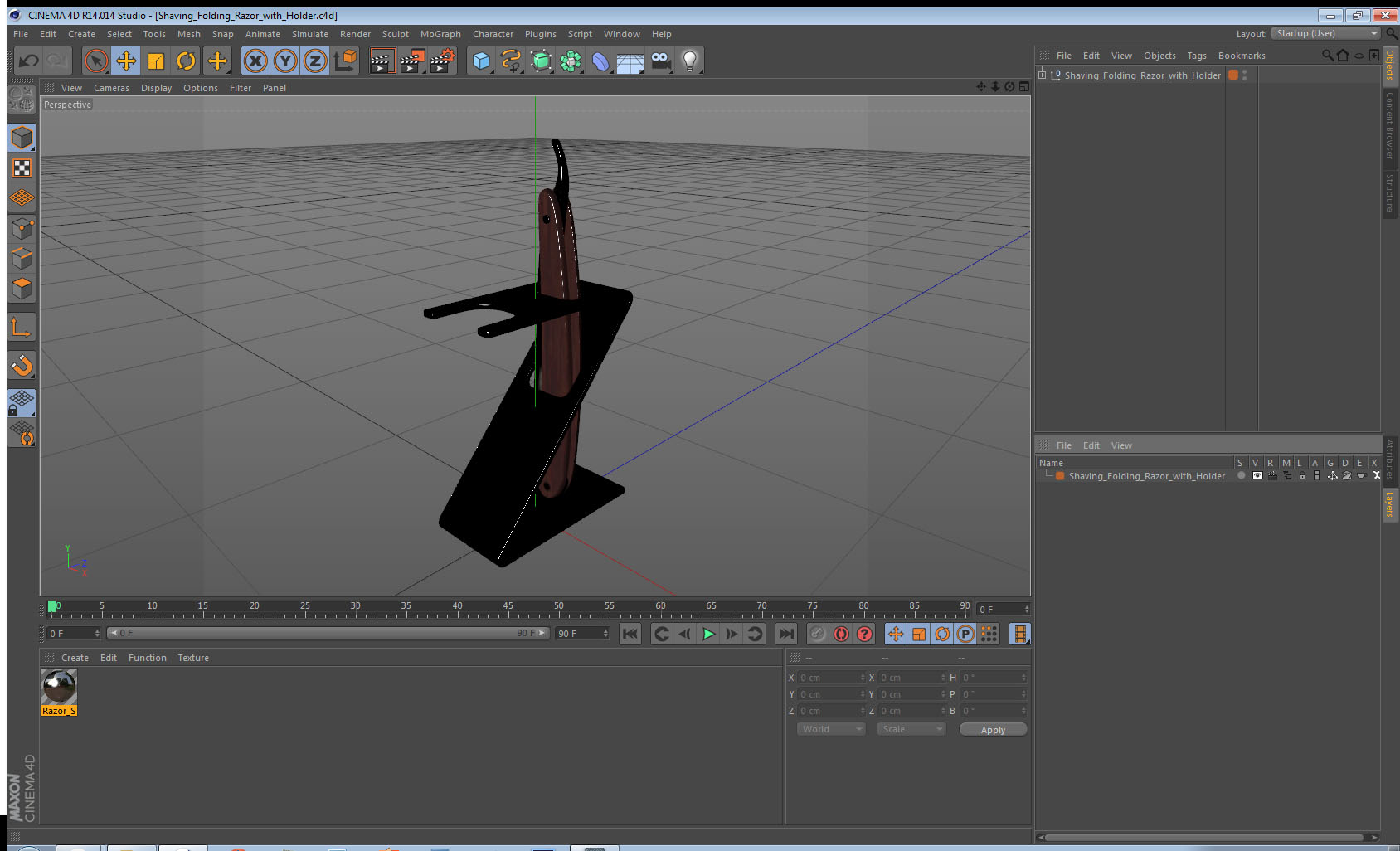1400x851 pixels.
Task: Open viewport Display menu
Action: pos(156,88)
